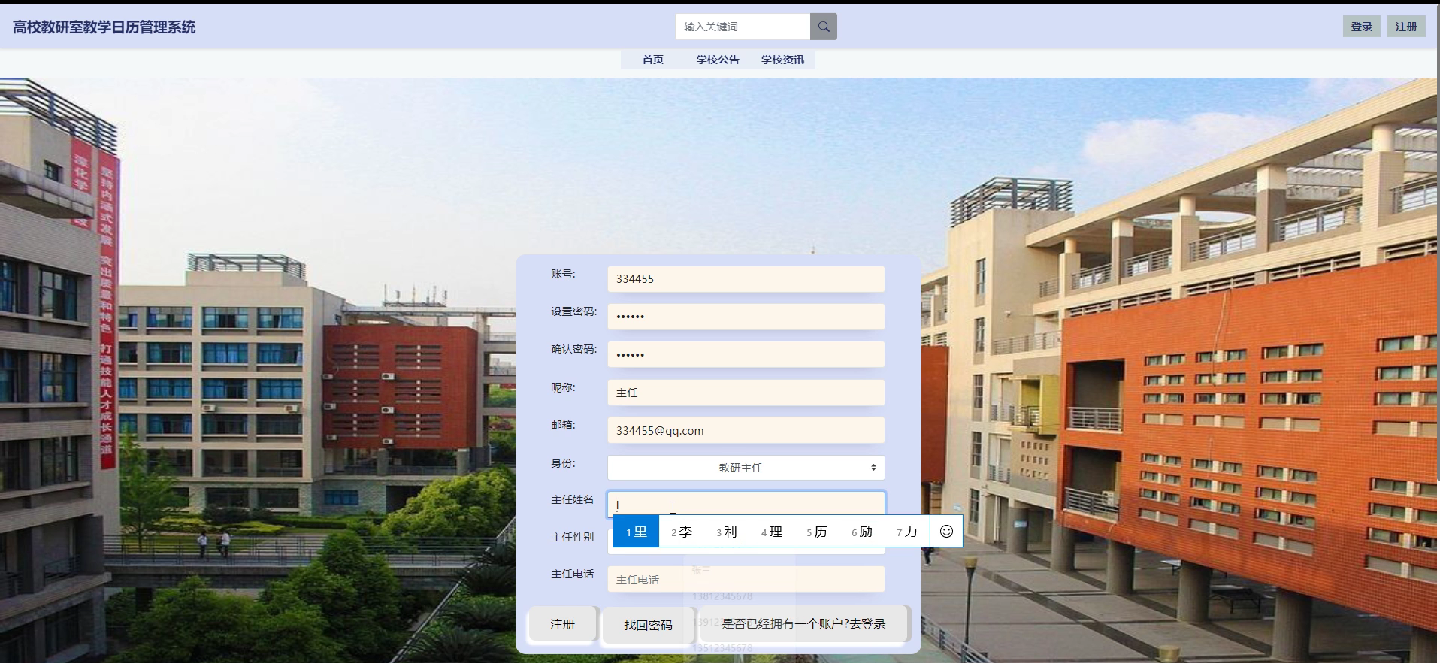Click the 注册 button at top right
Viewport: 1440px width, 663px height.
coord(1407,25)
